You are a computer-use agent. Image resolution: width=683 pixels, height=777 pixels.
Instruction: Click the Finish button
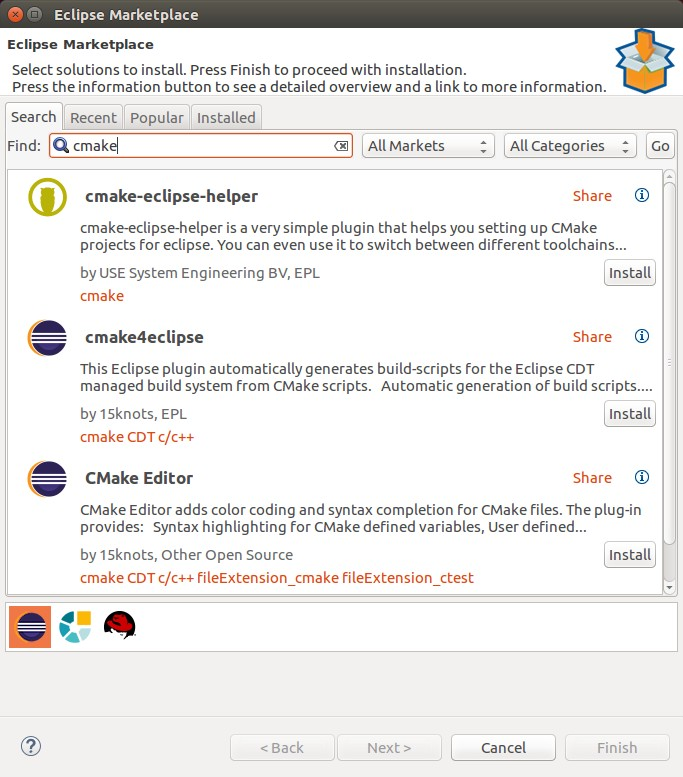617,747
